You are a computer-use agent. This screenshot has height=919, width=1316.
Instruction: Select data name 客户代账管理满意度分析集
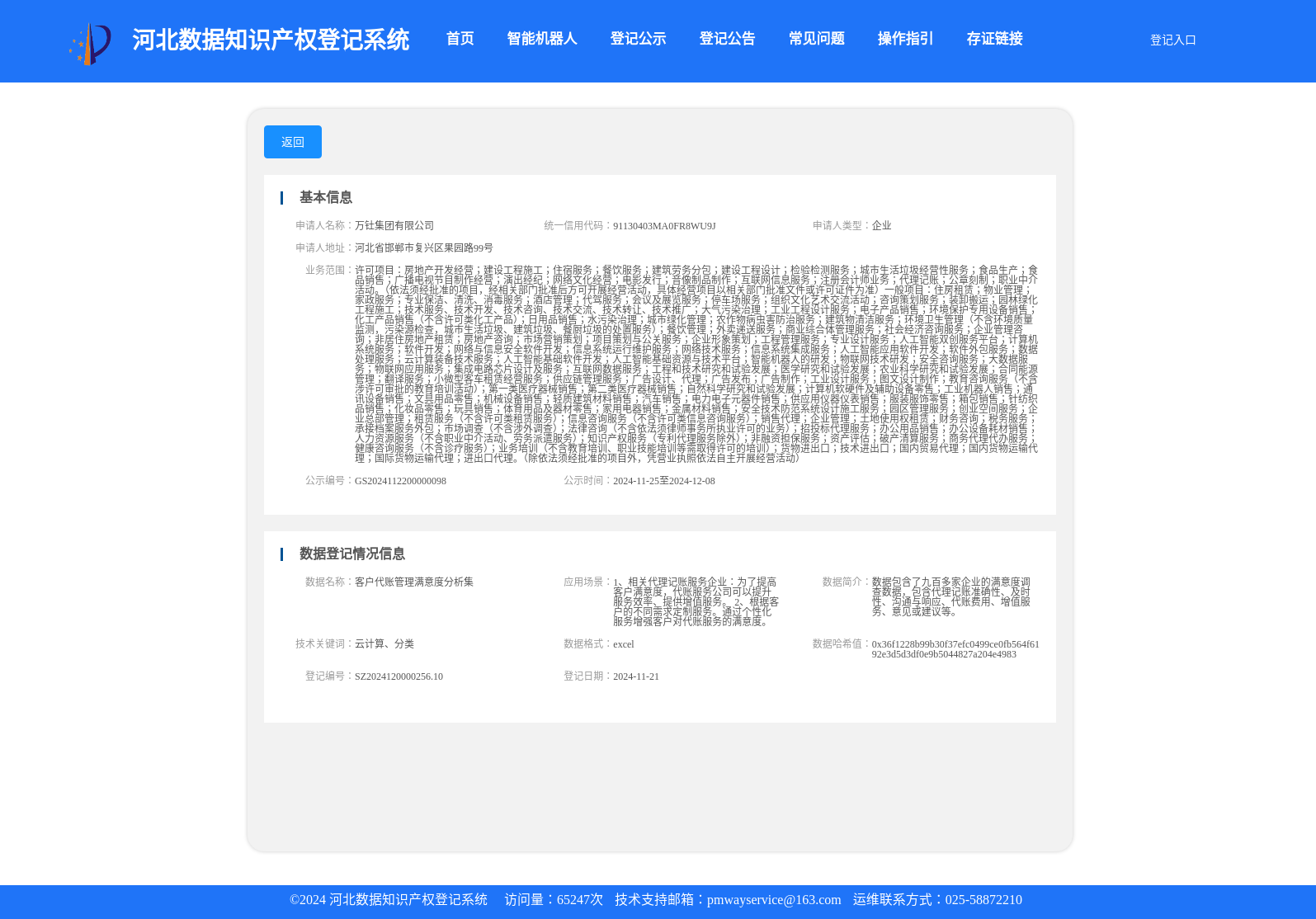coord(414,582)
